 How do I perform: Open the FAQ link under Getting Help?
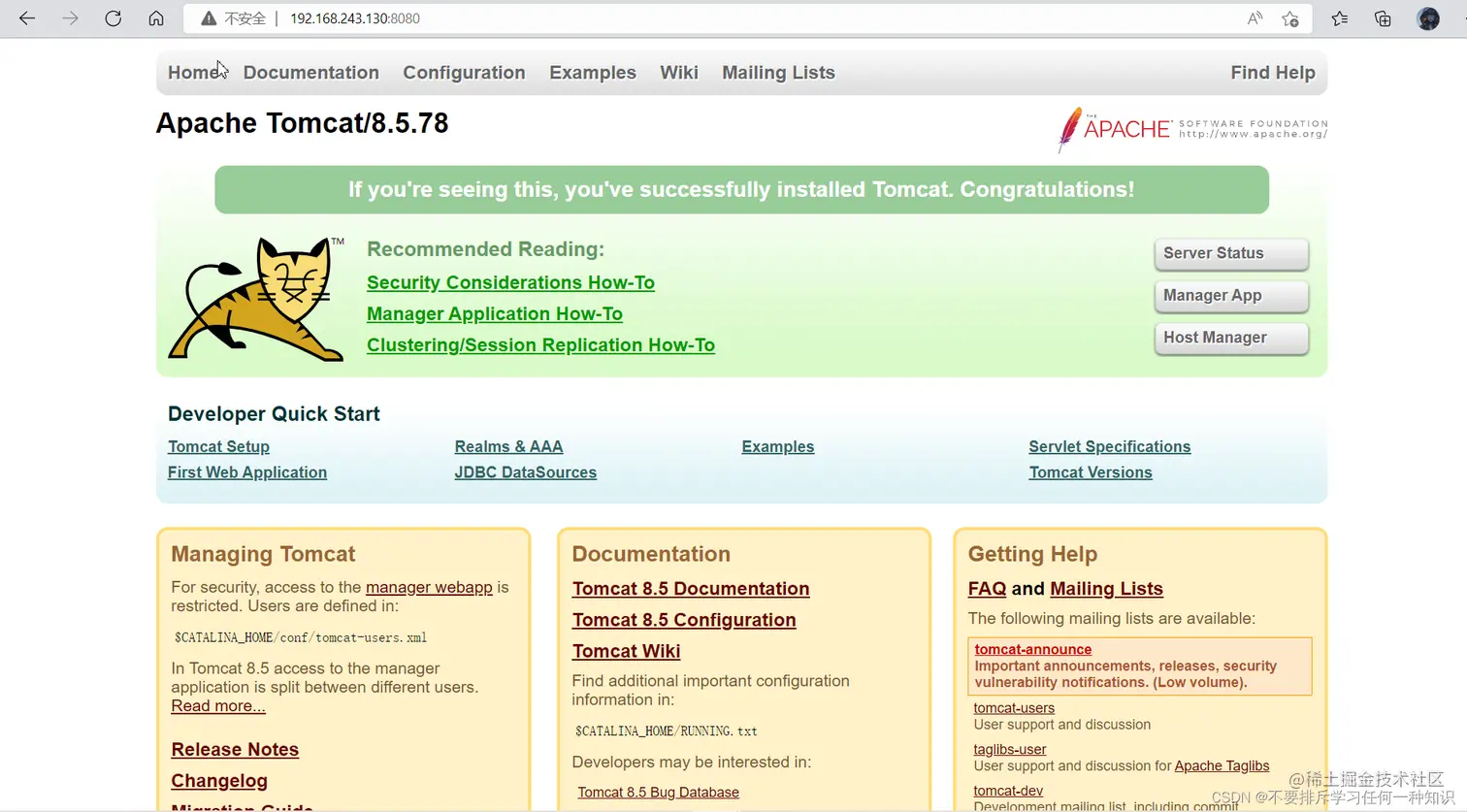coord(987,589)
